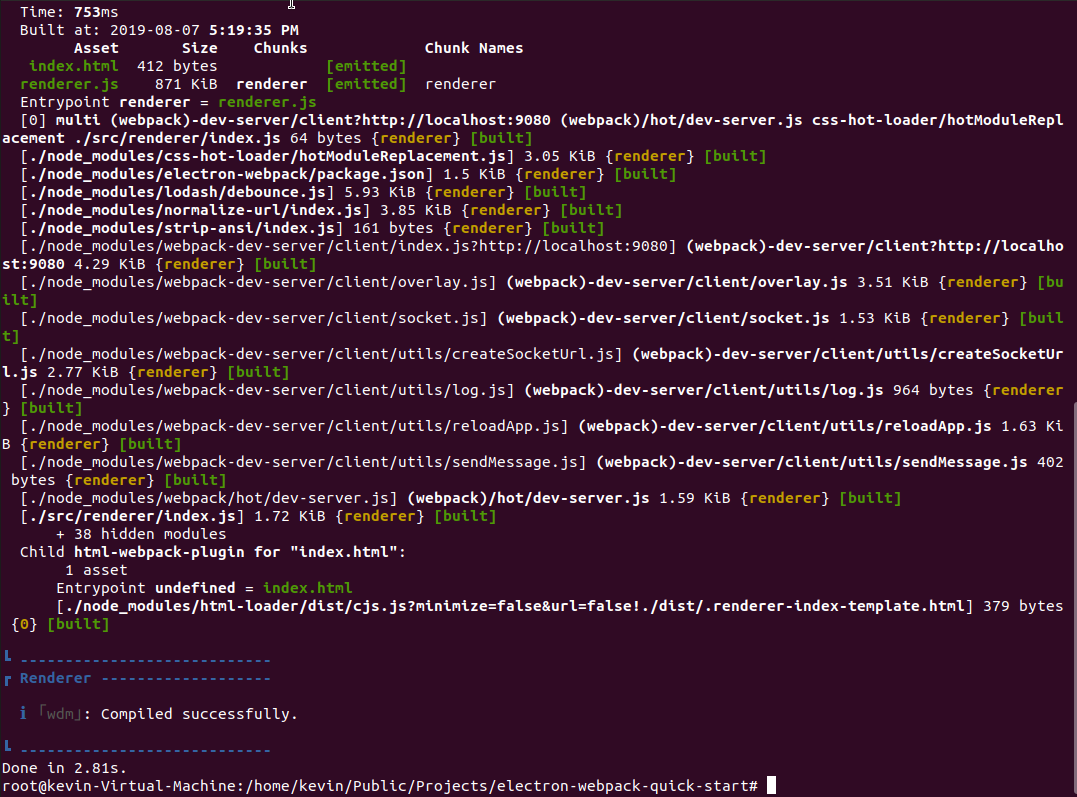Click the strip-ansi/index.js module path
Image resolution: width=1077 pixels, height=797 pixels.
coord(181,227)
